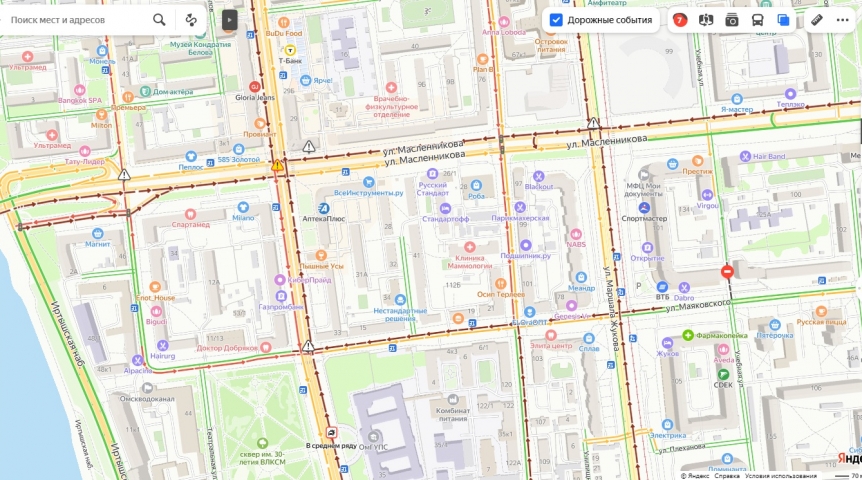The image size is (862, 480).
Task: Click the Милтон (Milton) cafe marker
Action: [101, 114]
